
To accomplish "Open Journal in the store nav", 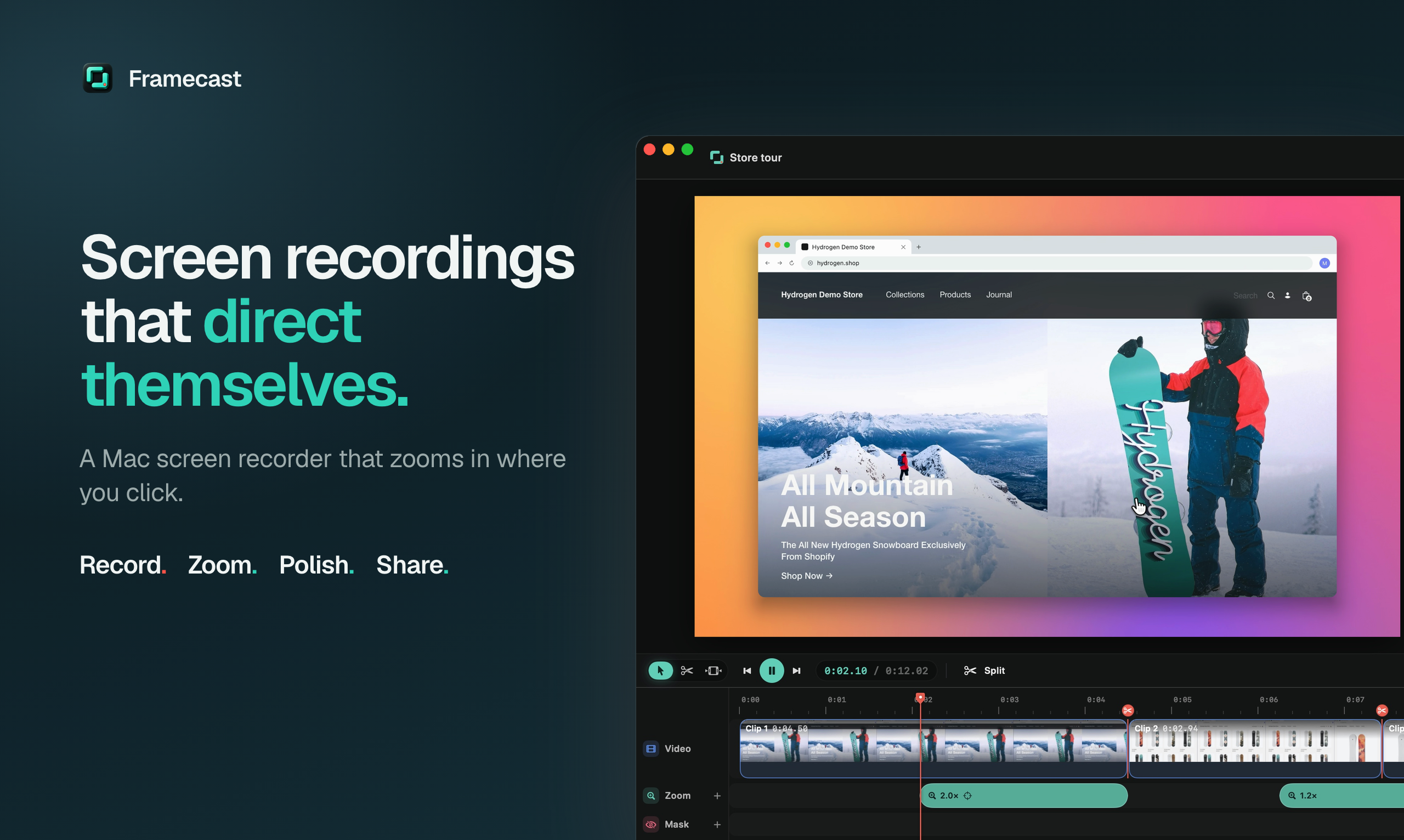I will tap(999, 295).
